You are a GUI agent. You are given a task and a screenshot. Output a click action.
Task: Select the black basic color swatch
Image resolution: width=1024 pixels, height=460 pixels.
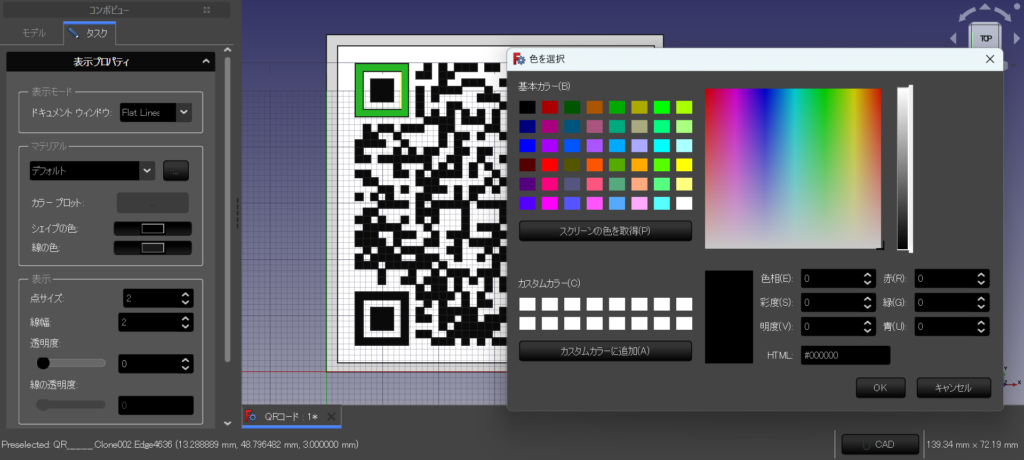pos(527,107)
